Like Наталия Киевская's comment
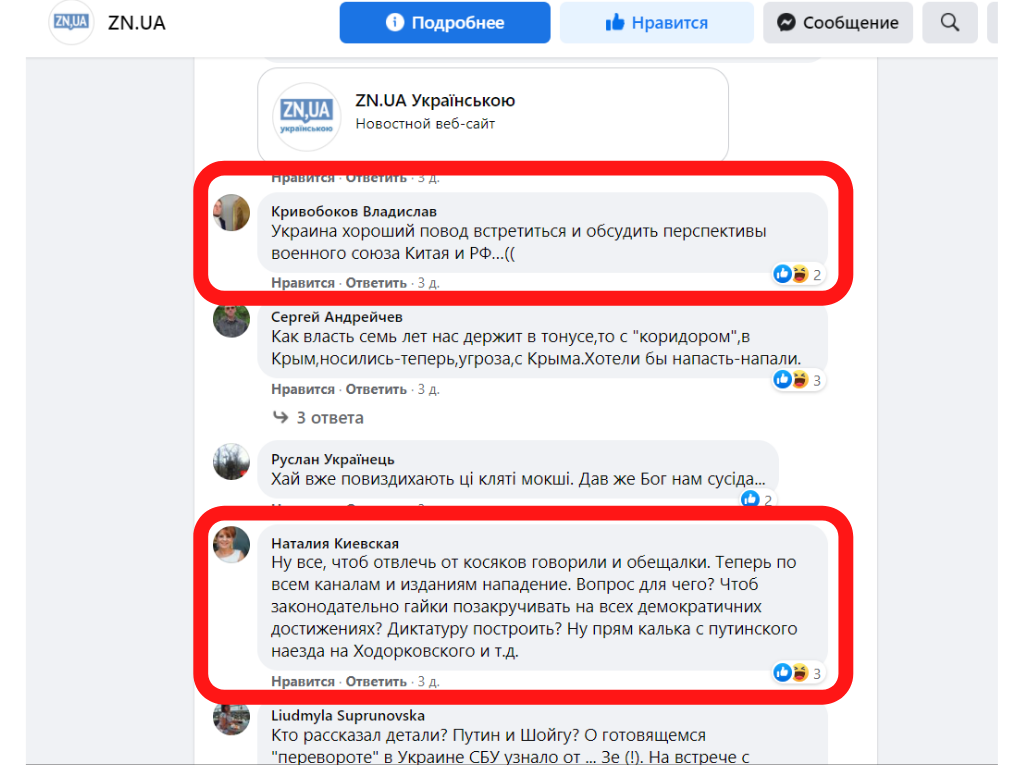Image resolution: width=1024 pixels, height=768 pixels. pyautogui.click(x=302, y=681)
